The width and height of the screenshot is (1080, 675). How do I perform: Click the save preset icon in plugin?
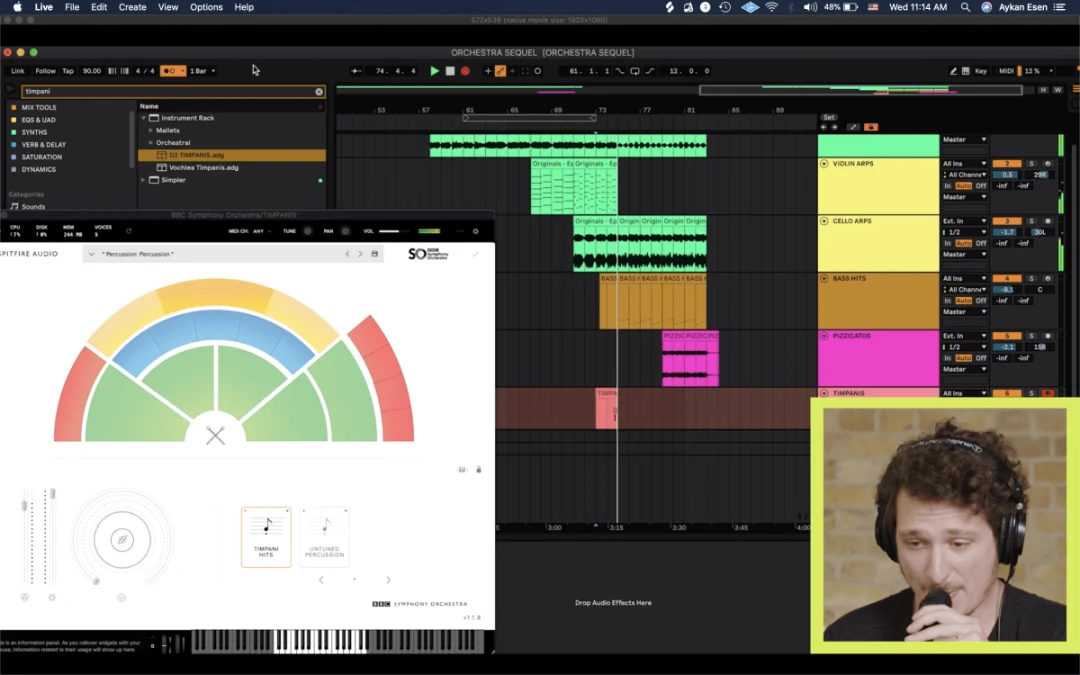pyautogui.click(x=375, y=254)
